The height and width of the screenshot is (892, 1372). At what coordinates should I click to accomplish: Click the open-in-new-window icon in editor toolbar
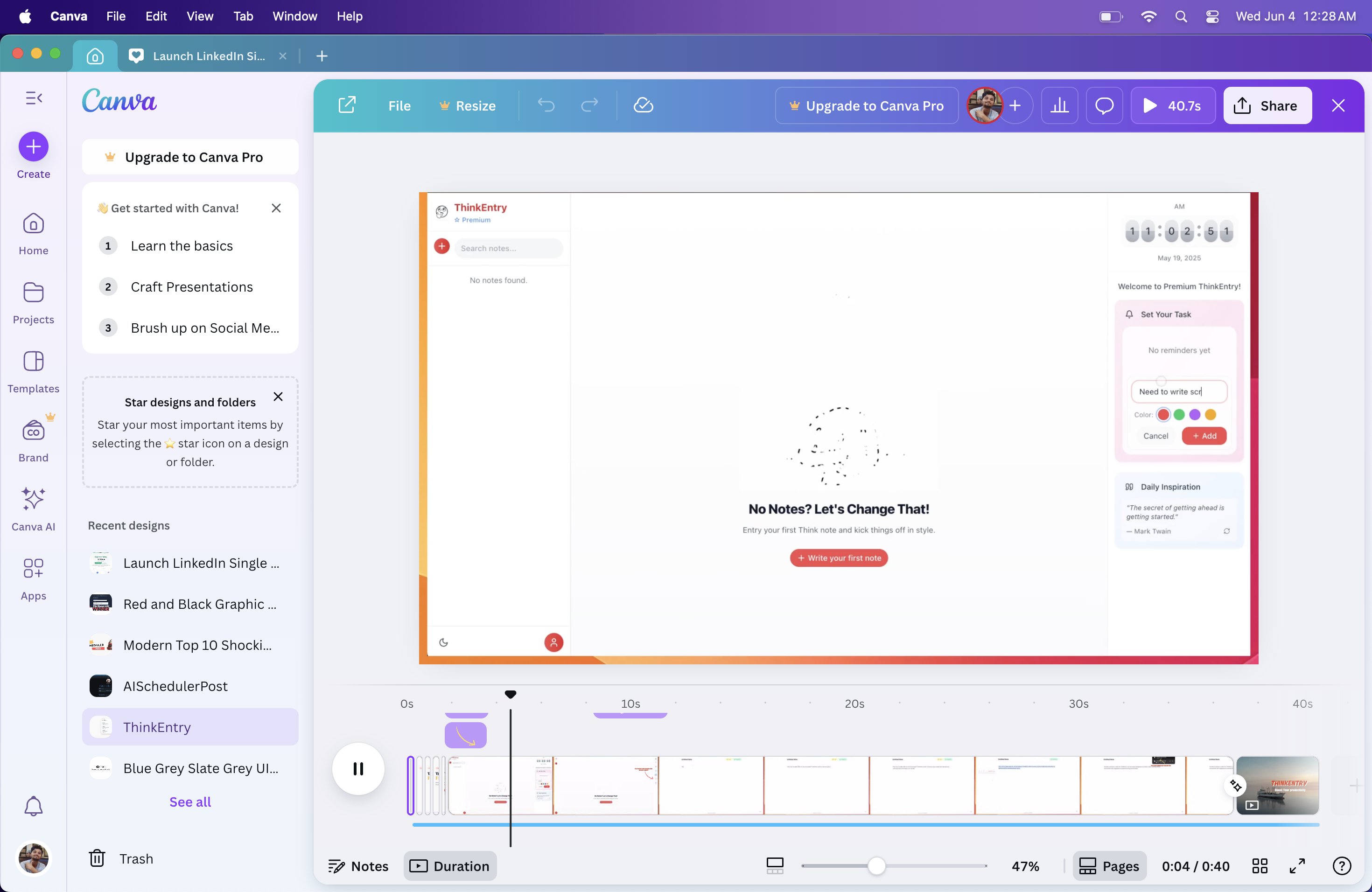pos(346,105)
